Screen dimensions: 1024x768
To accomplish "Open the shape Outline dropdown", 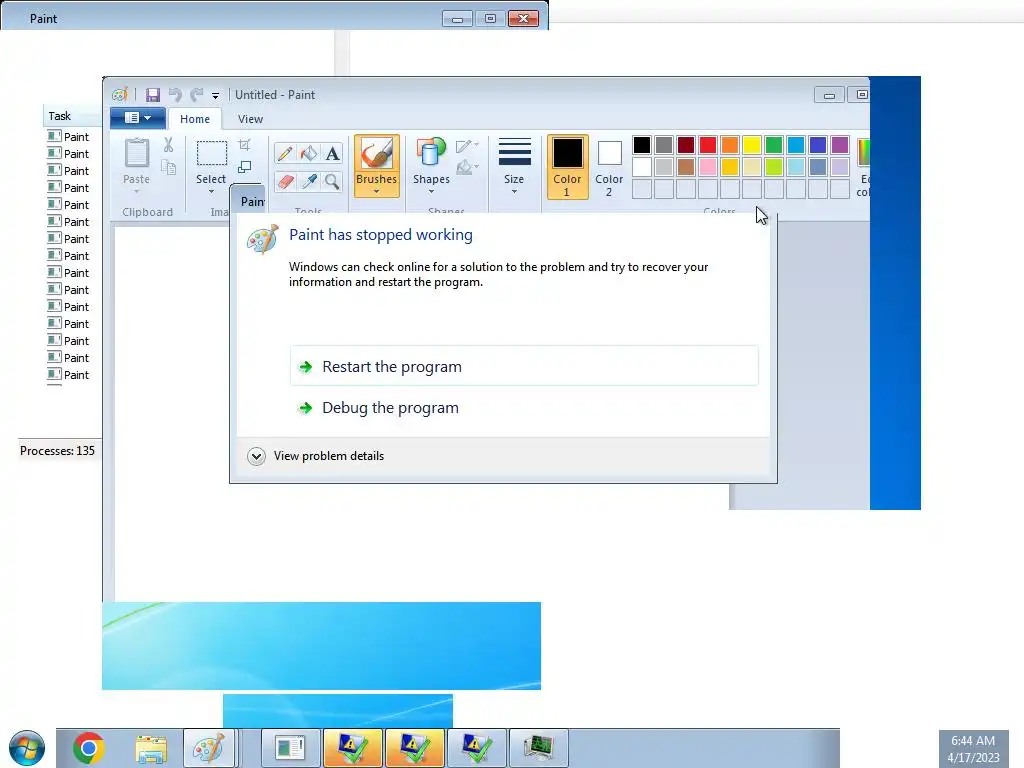I will [468, 145].
